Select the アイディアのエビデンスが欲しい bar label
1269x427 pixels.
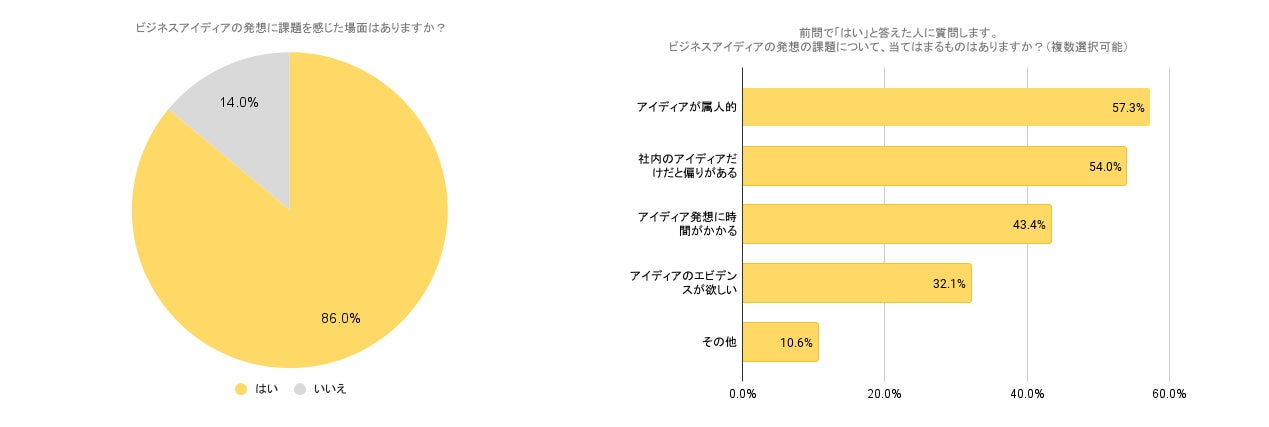pos(684,283)
